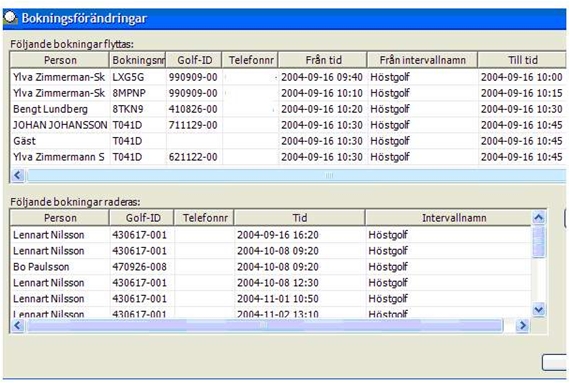Image resolution: width=570 pixels, height=383 pixels.
Task: Click the to-time cell 2004-09-16 10:00
Action: click(x=522, y=77)
